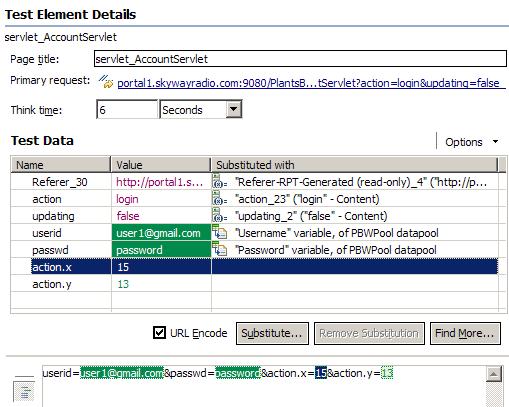Click the userid datapool substitution icon
The width and height of the screenshot is (509, 407).
[219, 232]
